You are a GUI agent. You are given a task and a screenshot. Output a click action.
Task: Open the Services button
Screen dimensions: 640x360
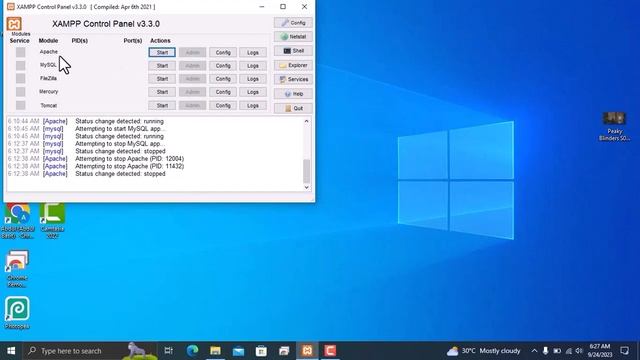[x=293, y=79]
